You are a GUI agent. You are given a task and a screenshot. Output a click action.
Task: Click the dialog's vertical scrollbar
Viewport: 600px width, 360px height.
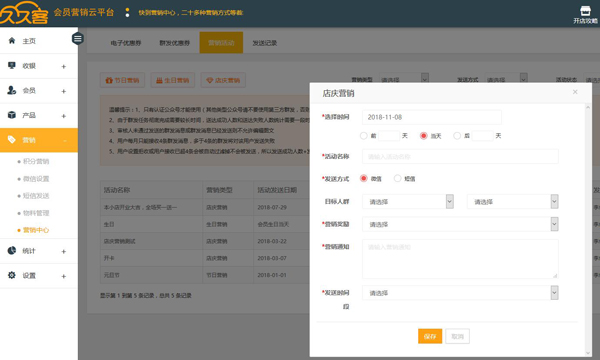(588, 230)
